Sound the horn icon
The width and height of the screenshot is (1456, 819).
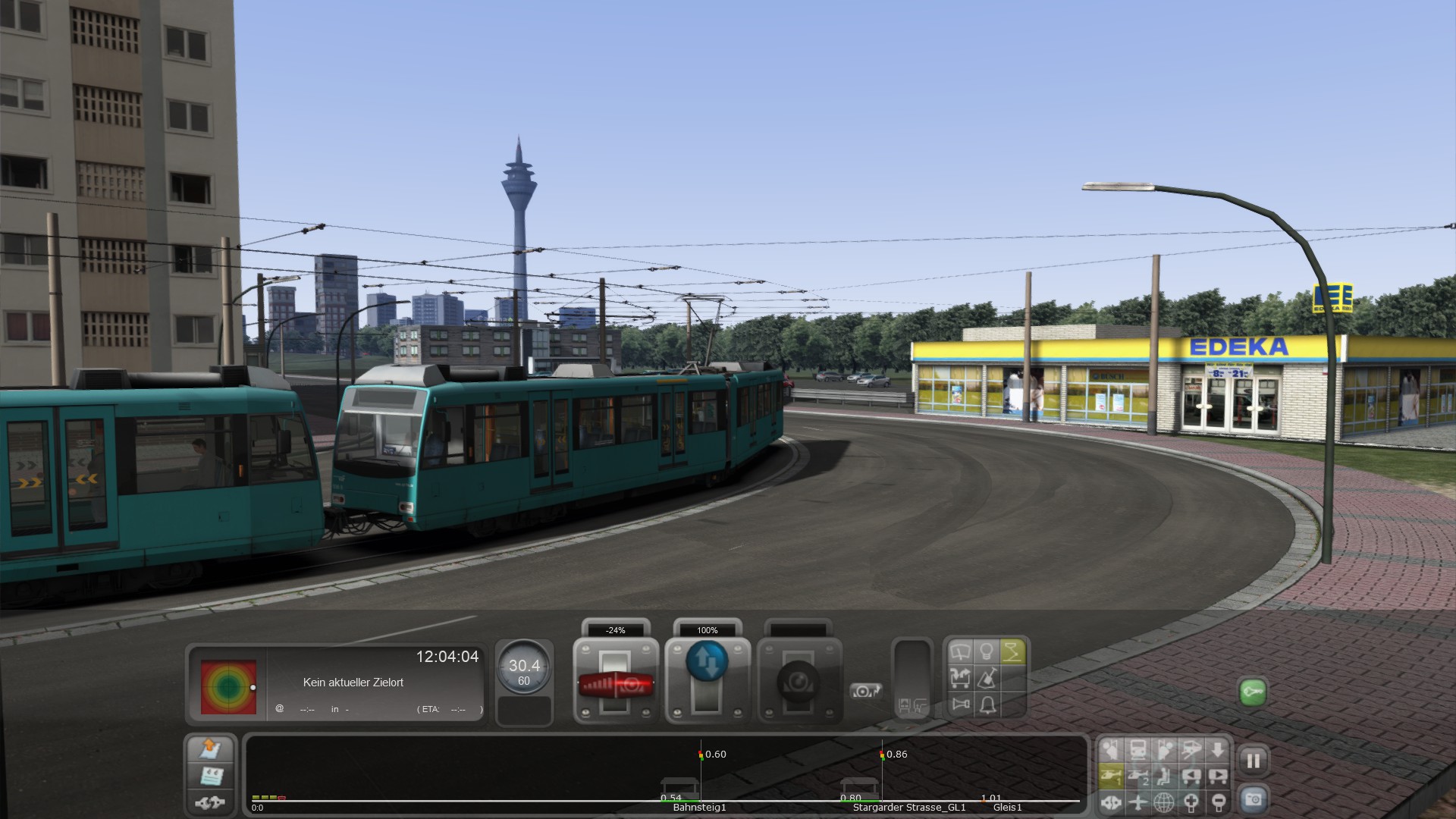pyautogui.click(x=961, y=704)
